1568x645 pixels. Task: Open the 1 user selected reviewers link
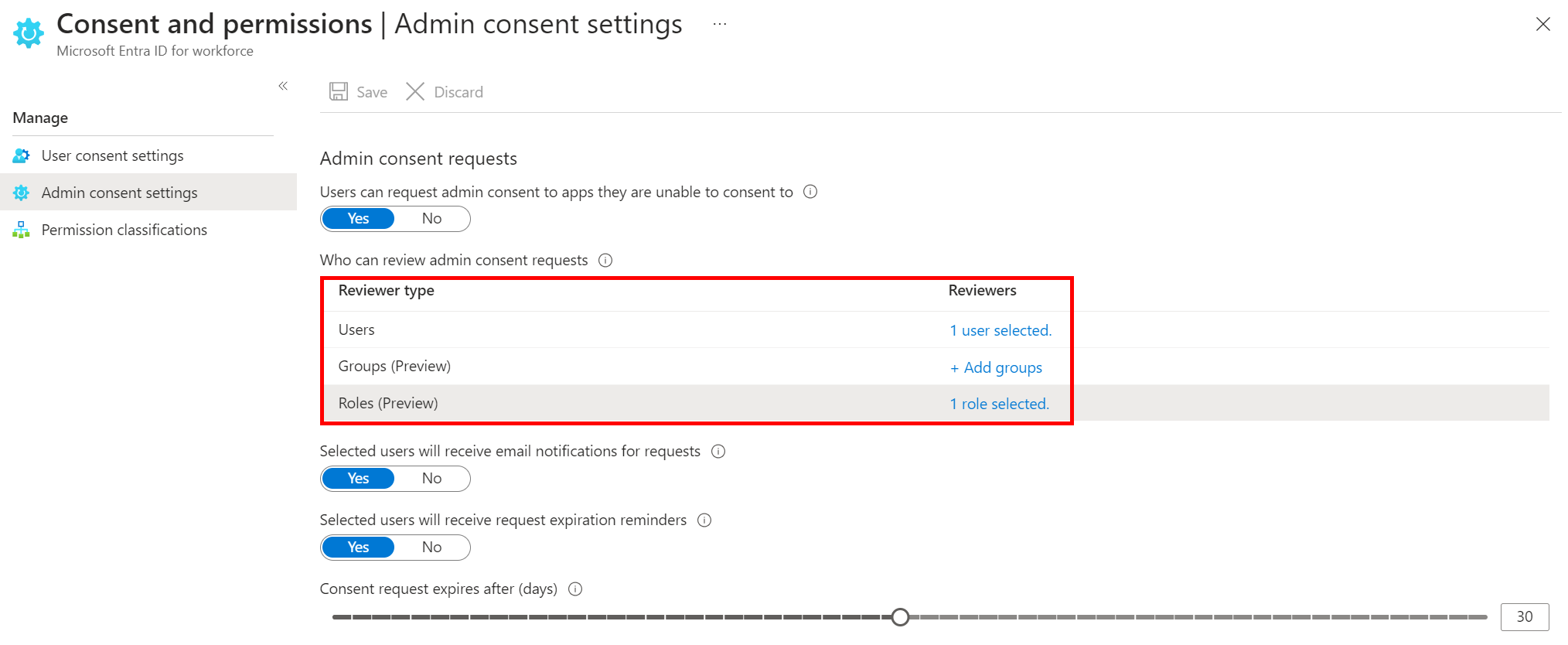[x=1000, y=329]
